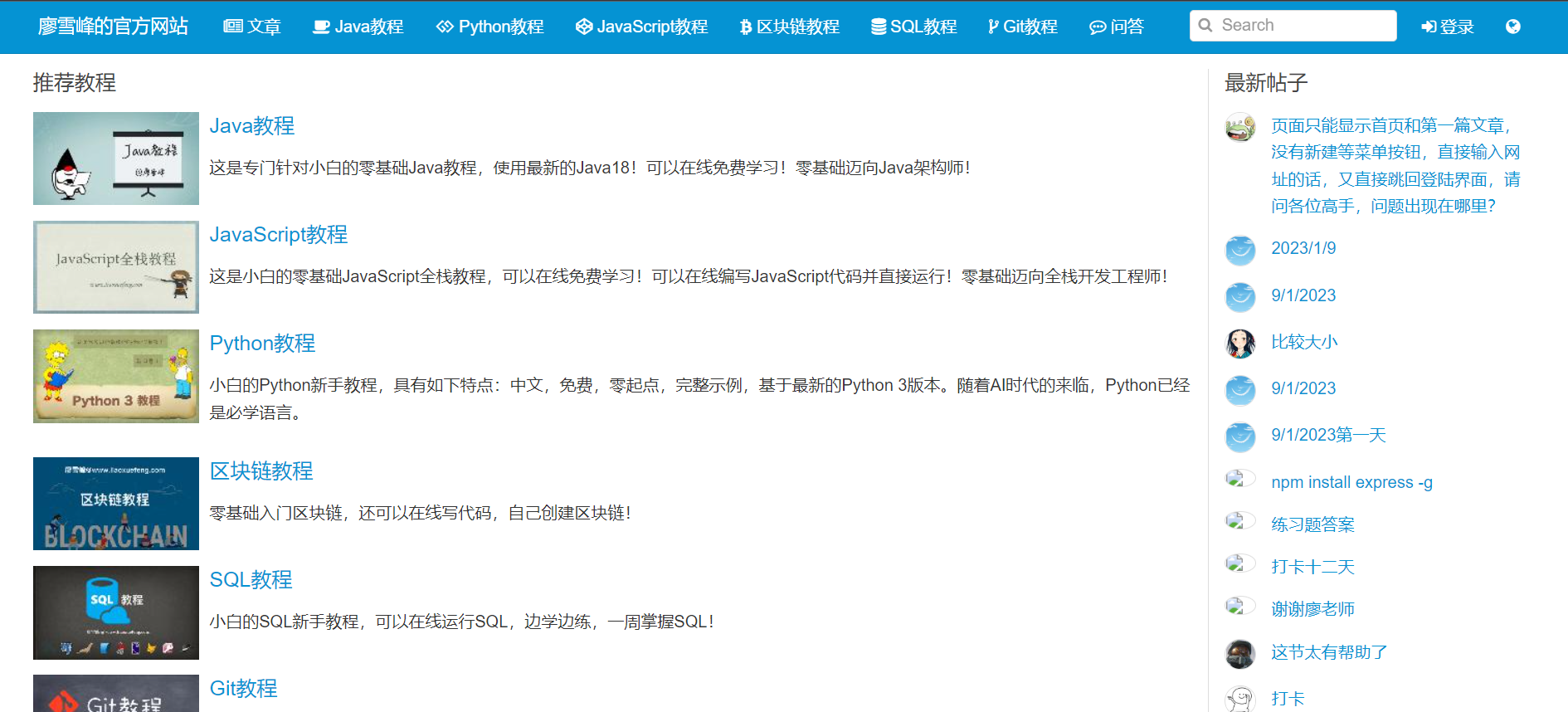Click the JavaScript全栈教程 thumbnail image
Viewport: 1568px width, 712px height.
click(x=116, y=267)
